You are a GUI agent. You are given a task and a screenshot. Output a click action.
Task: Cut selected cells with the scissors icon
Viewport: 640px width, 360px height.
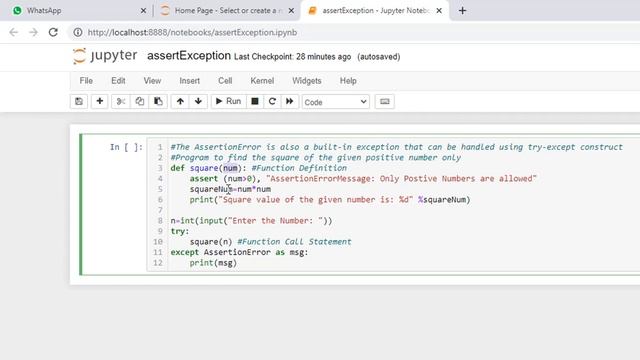(x=121, y=102)
